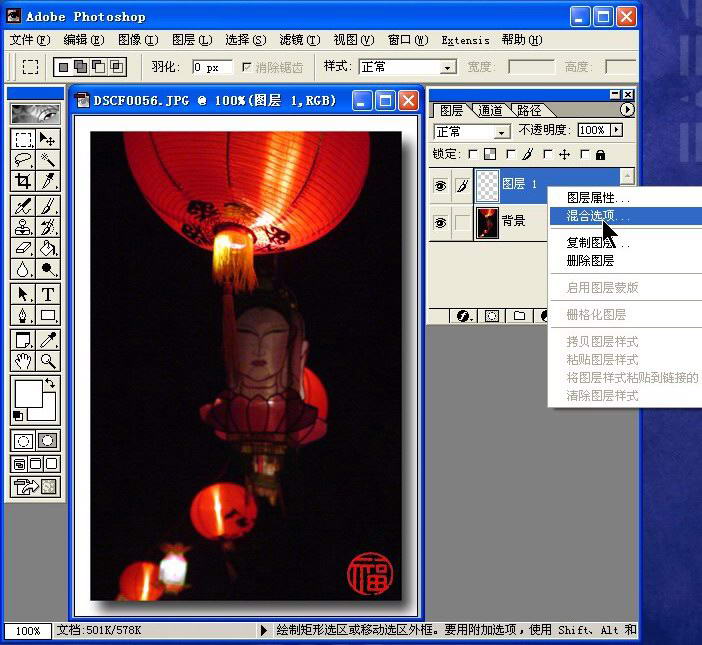
Task: Select the Type tool
Action: pyautogui.click(x=47, y=294)
